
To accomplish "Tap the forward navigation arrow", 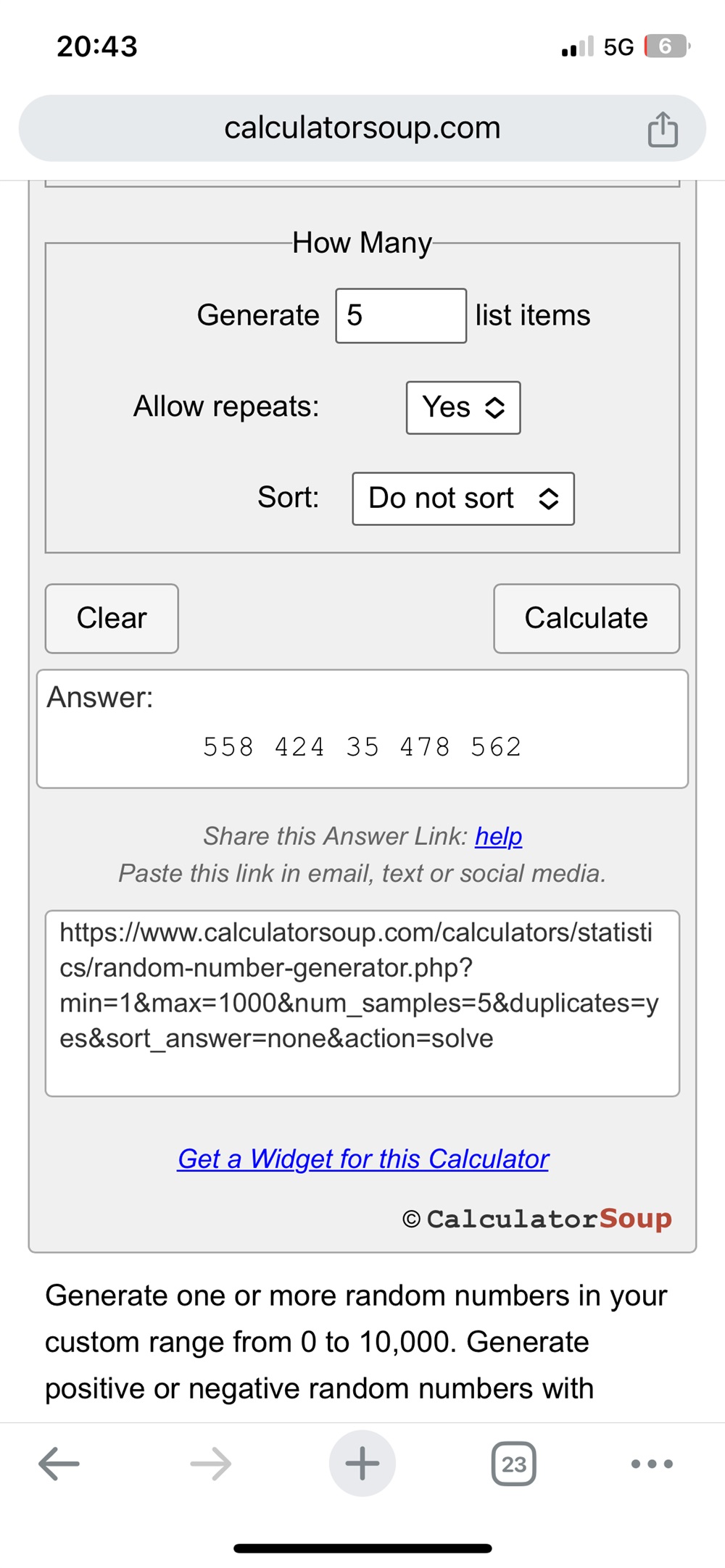I will pos(211,1464).
